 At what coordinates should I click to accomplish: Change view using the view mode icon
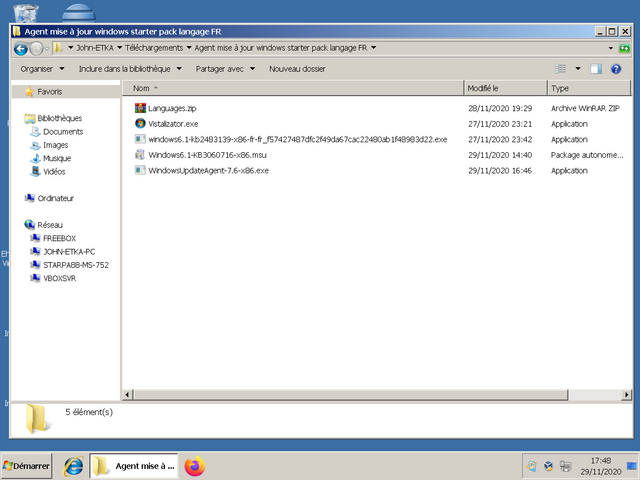[560, 69]
